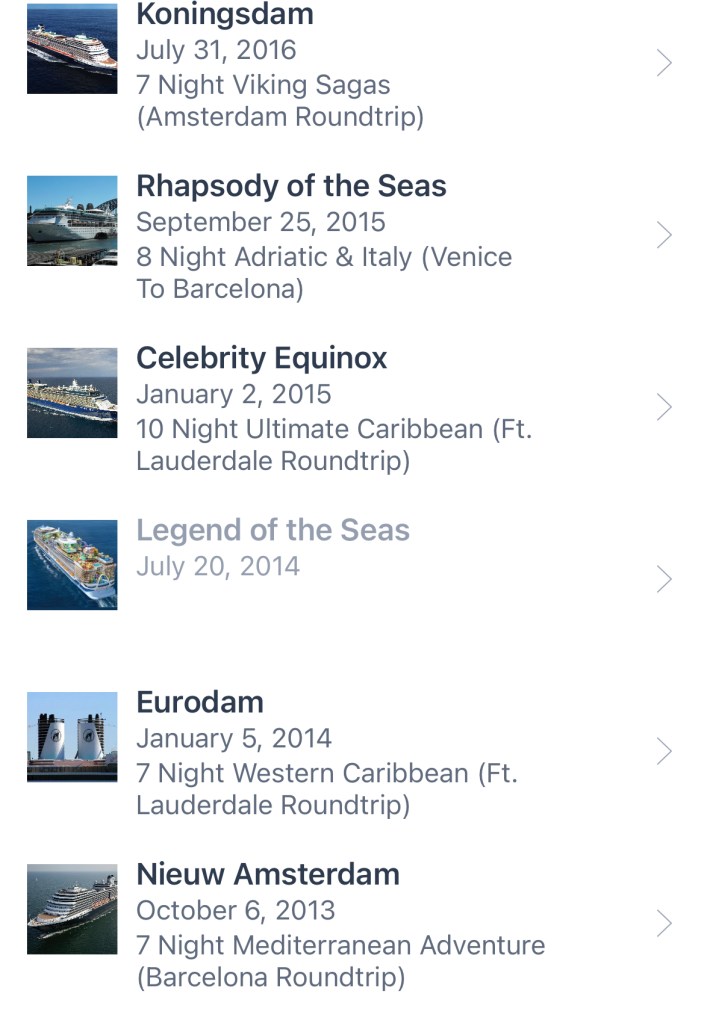Select the Eurodam cruise name
Image resolution: width=710 pixels, height=1023 pixels.
point(200,702)
